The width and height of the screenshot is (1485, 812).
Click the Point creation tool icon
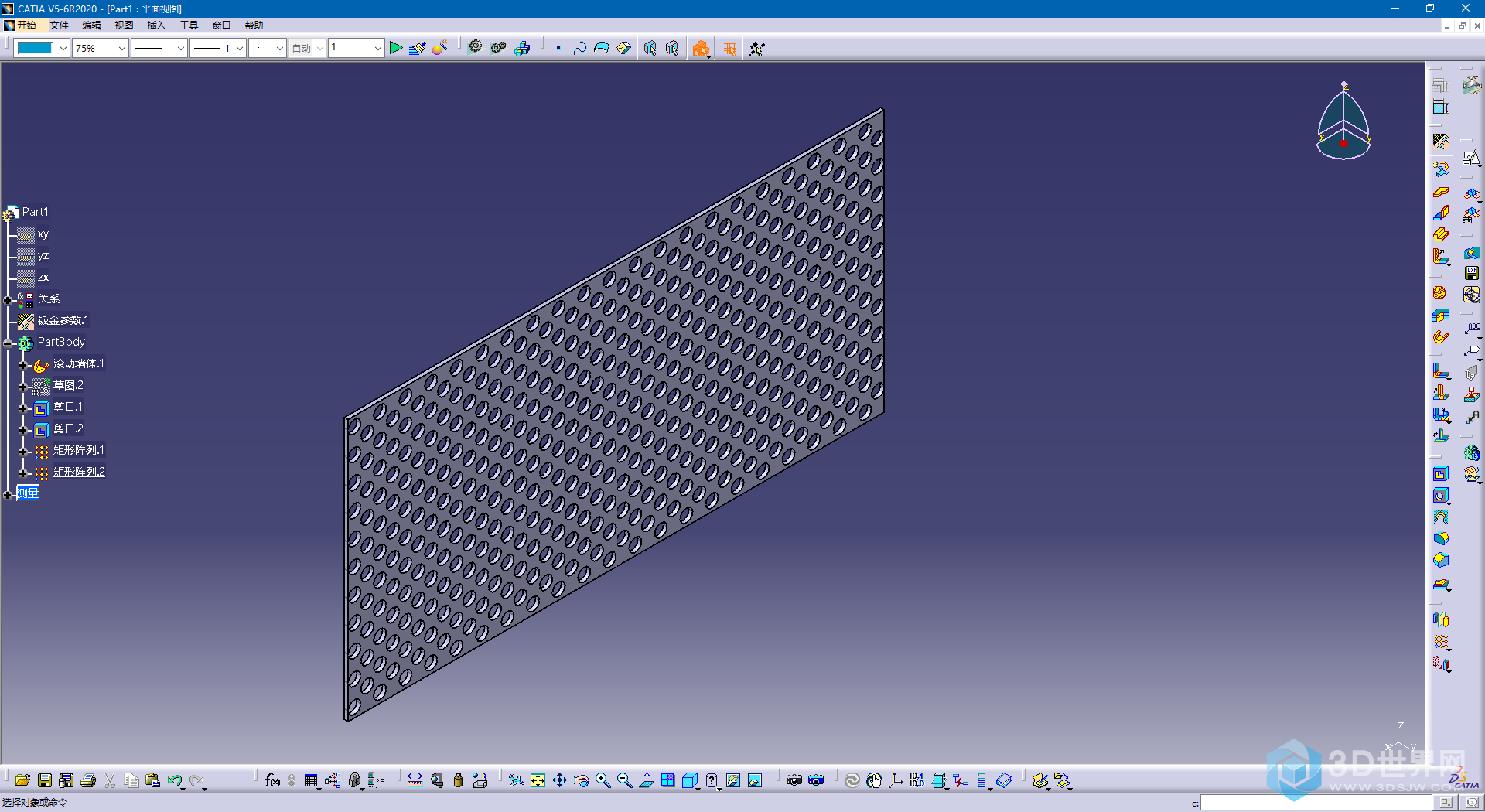pos(558,48)
